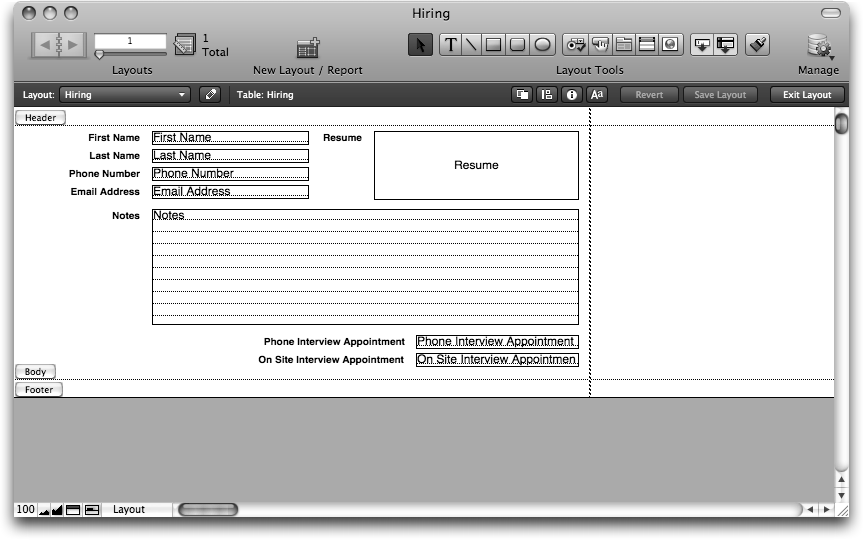Select the Rectangle tool
Image resolution: width=863 pixels, height=540 pixels.
[494, 45]
